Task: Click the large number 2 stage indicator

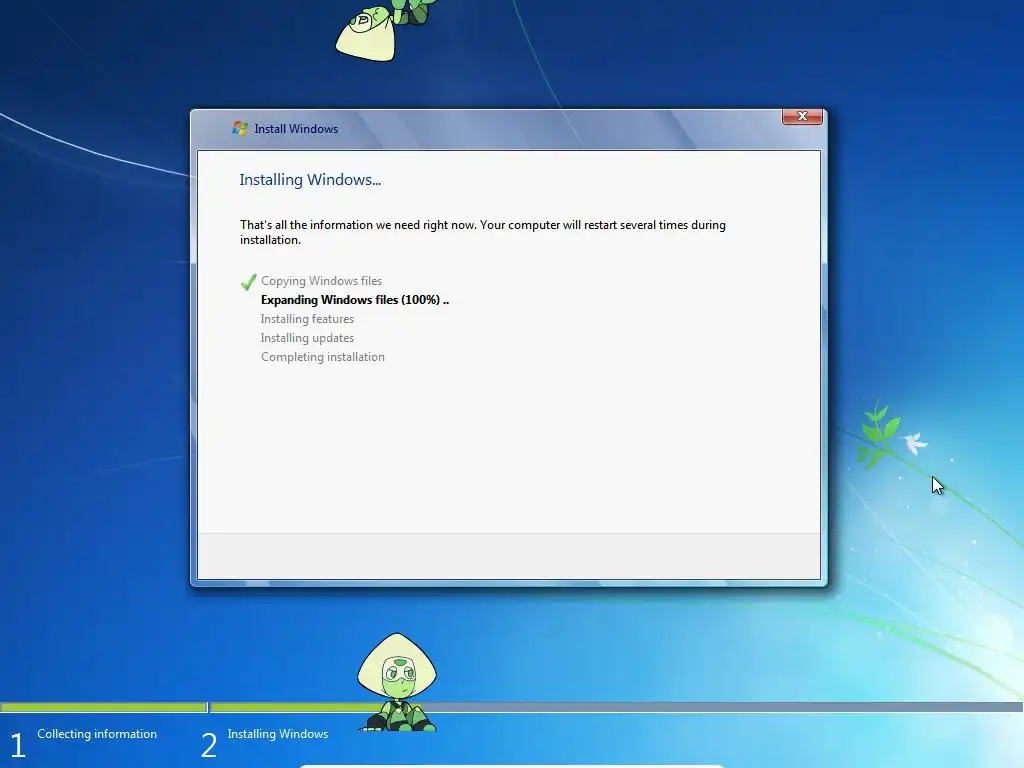Action: point(208,745)
